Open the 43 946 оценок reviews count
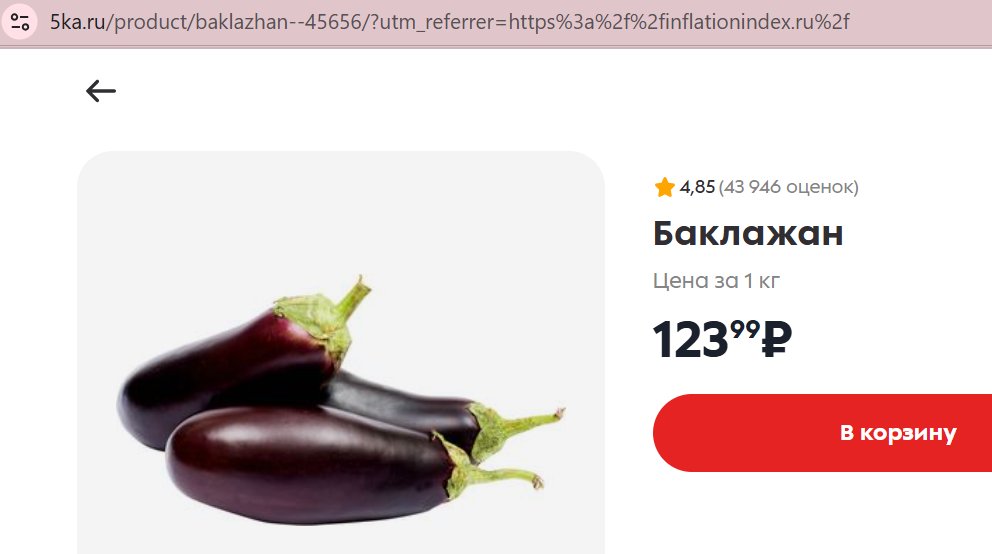This screenshot has width=992, height=554. point(788,187)
